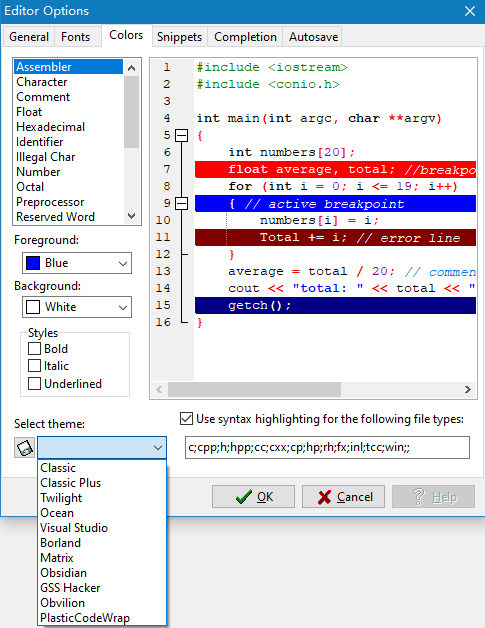Click the green checkmark on OK button
The image size is (485, 628).
[244, 497]
